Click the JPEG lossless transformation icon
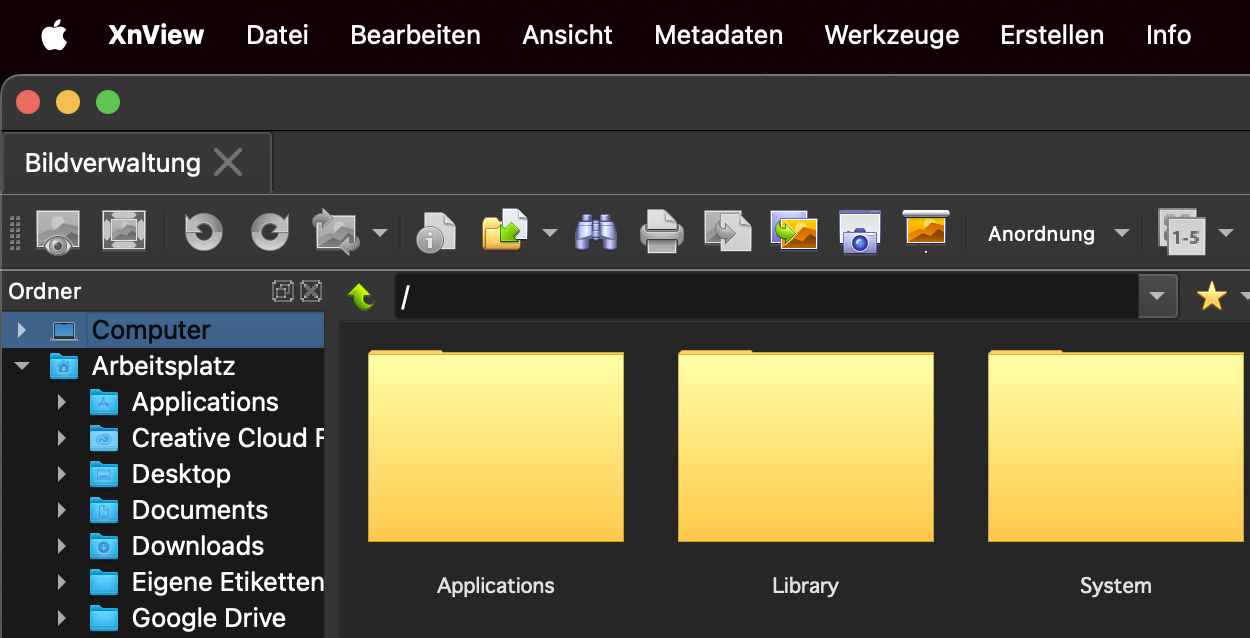The height and width of the screenshot is (638, 1250). click(x=336, y=232)
